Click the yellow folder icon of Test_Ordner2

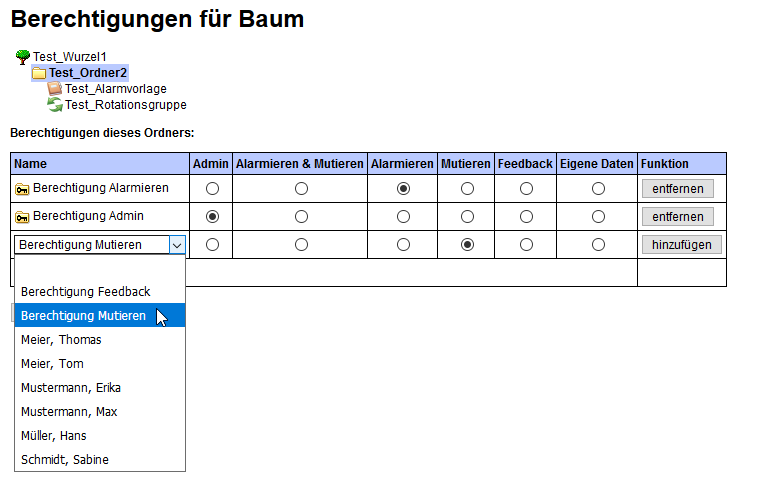pos(39,74)
